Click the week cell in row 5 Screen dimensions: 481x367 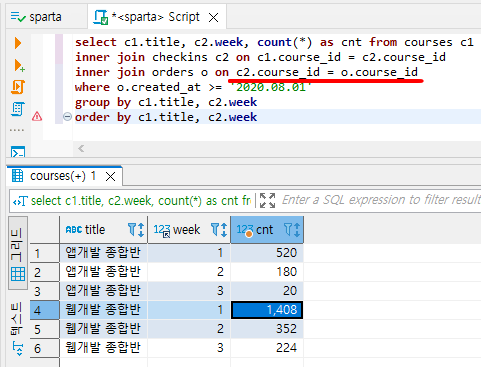[x=189, y=329]
